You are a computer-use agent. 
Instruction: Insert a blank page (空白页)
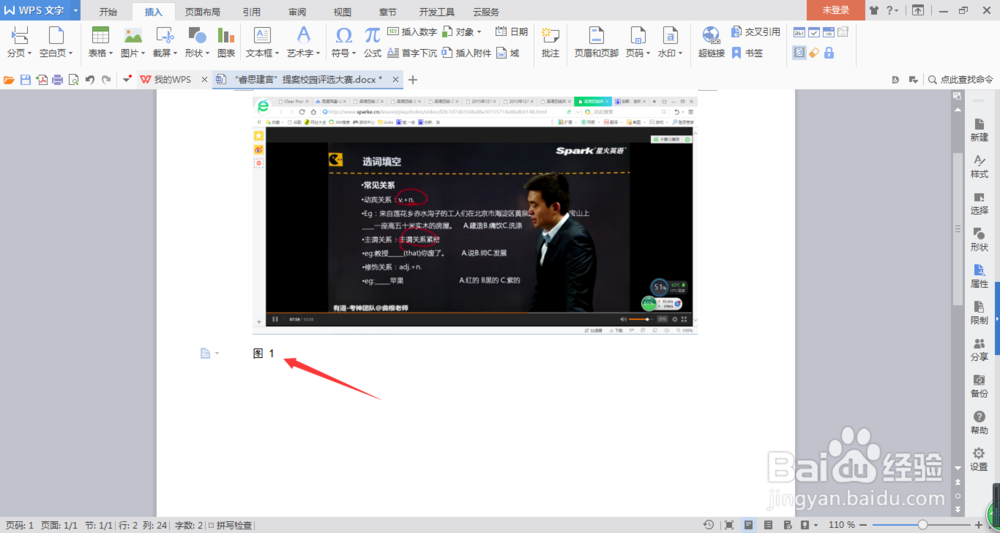(56, 43)
